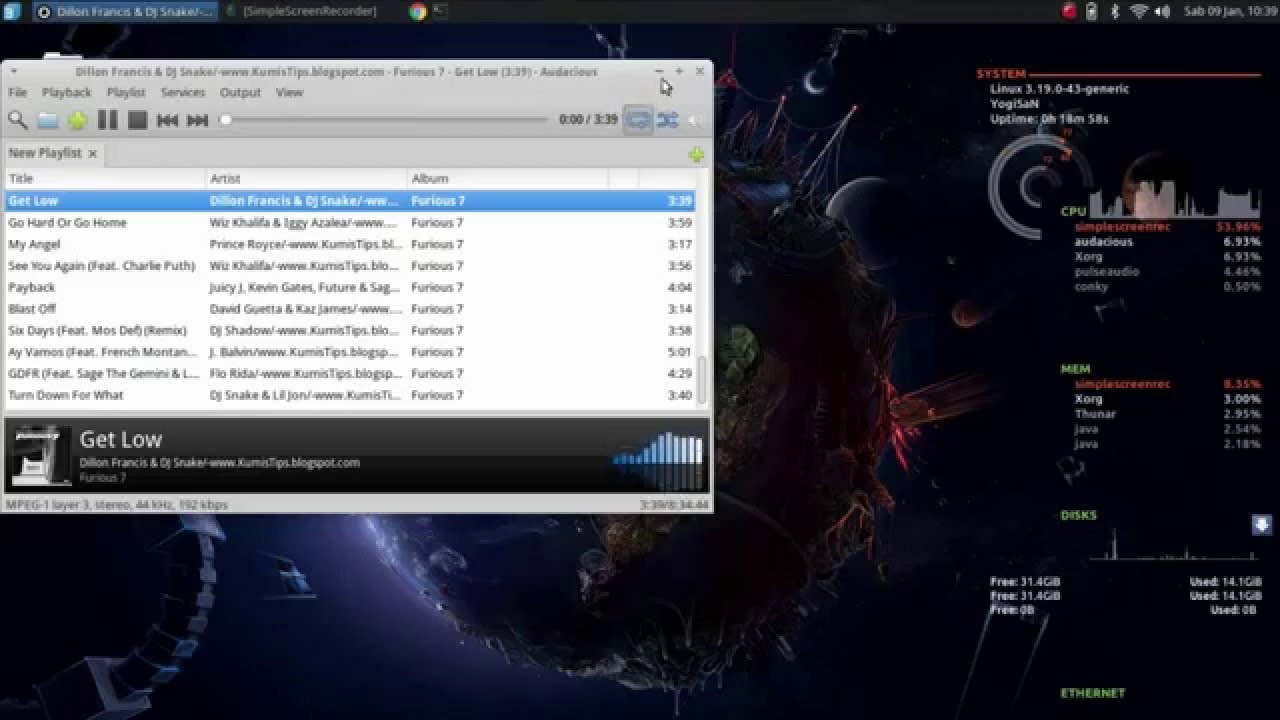Screen dimensions: 1280x720
Task: Toggle shuffle mode button
Action: [668, 120]
